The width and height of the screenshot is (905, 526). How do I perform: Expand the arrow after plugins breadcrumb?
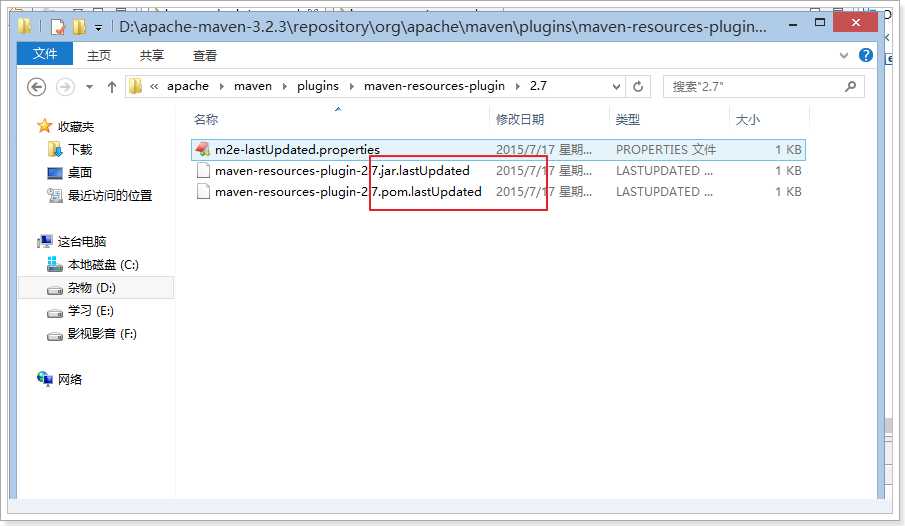pos(351,87)
